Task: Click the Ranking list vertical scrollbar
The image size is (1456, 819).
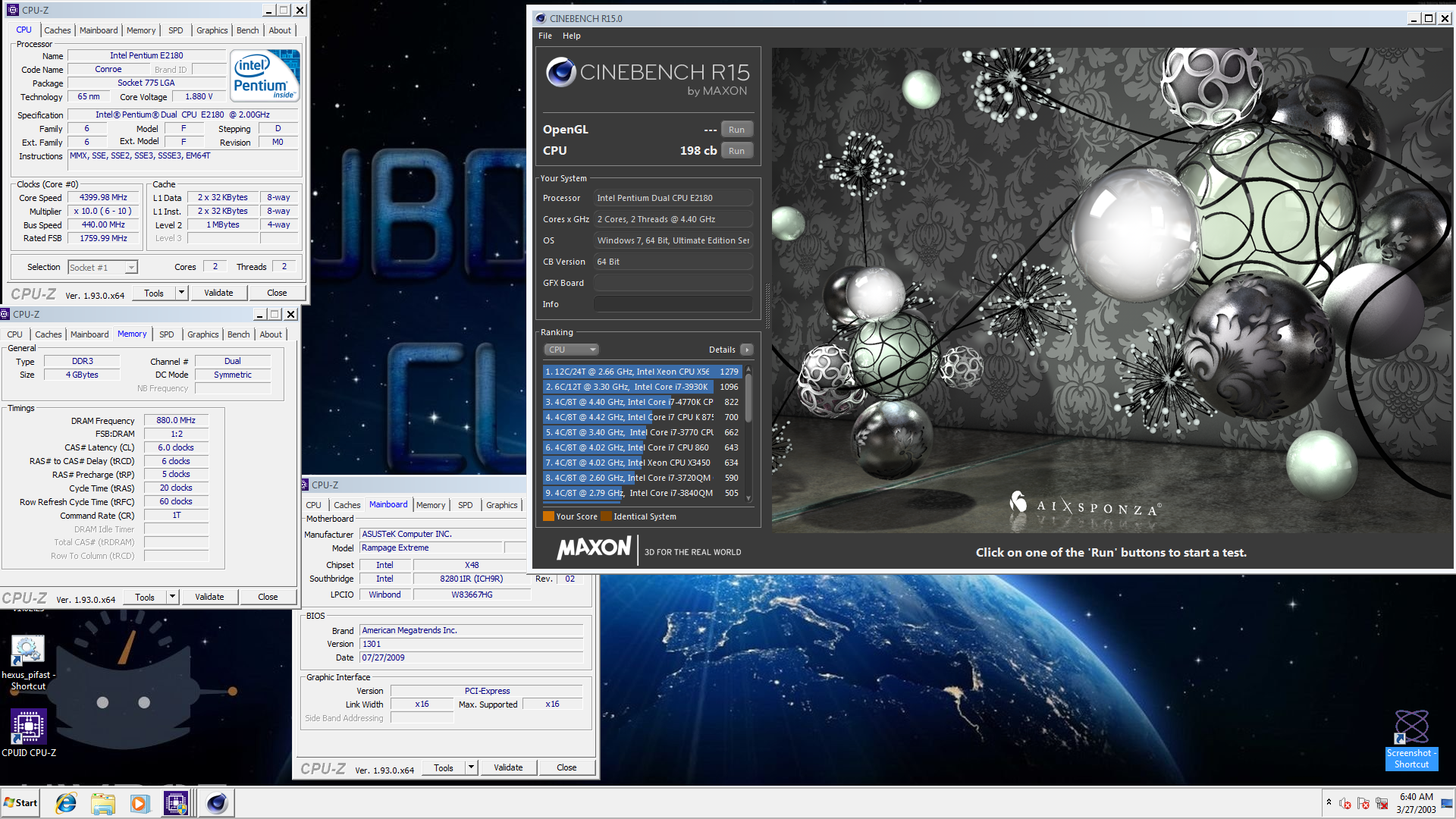Action: [748, 434]
